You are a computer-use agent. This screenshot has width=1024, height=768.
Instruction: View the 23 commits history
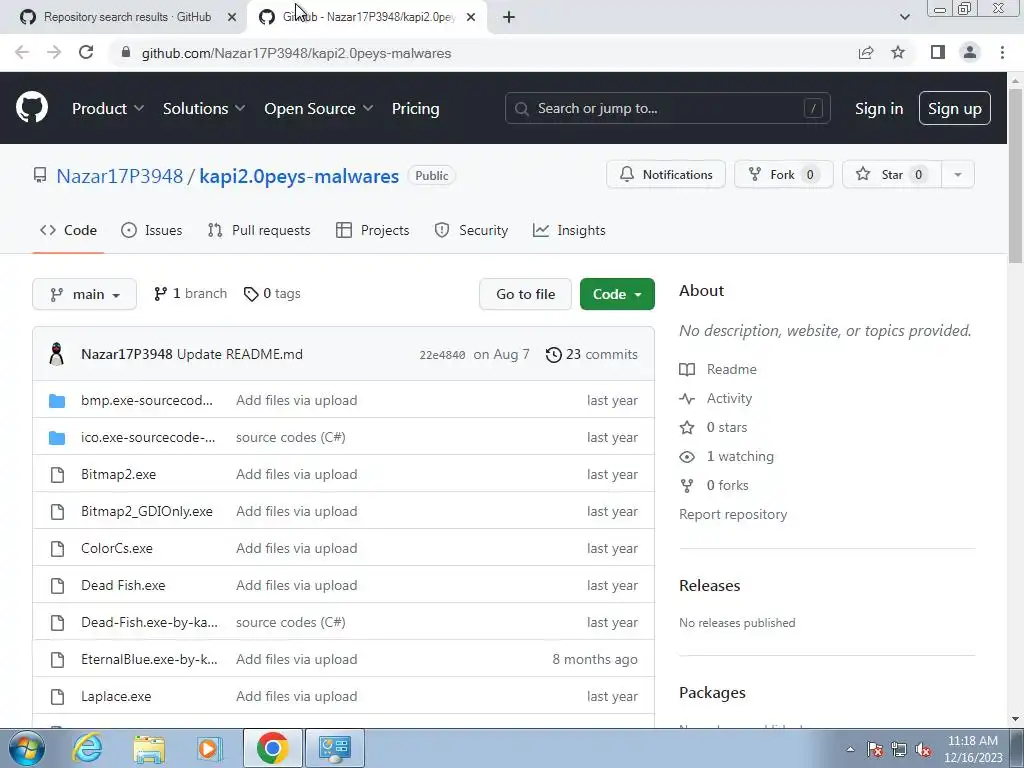click(592, 354)
